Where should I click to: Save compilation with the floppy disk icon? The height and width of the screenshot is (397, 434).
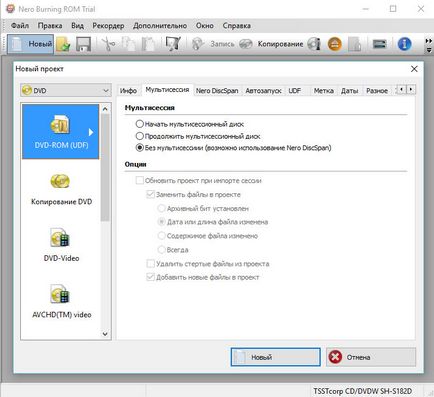(83, 44)
